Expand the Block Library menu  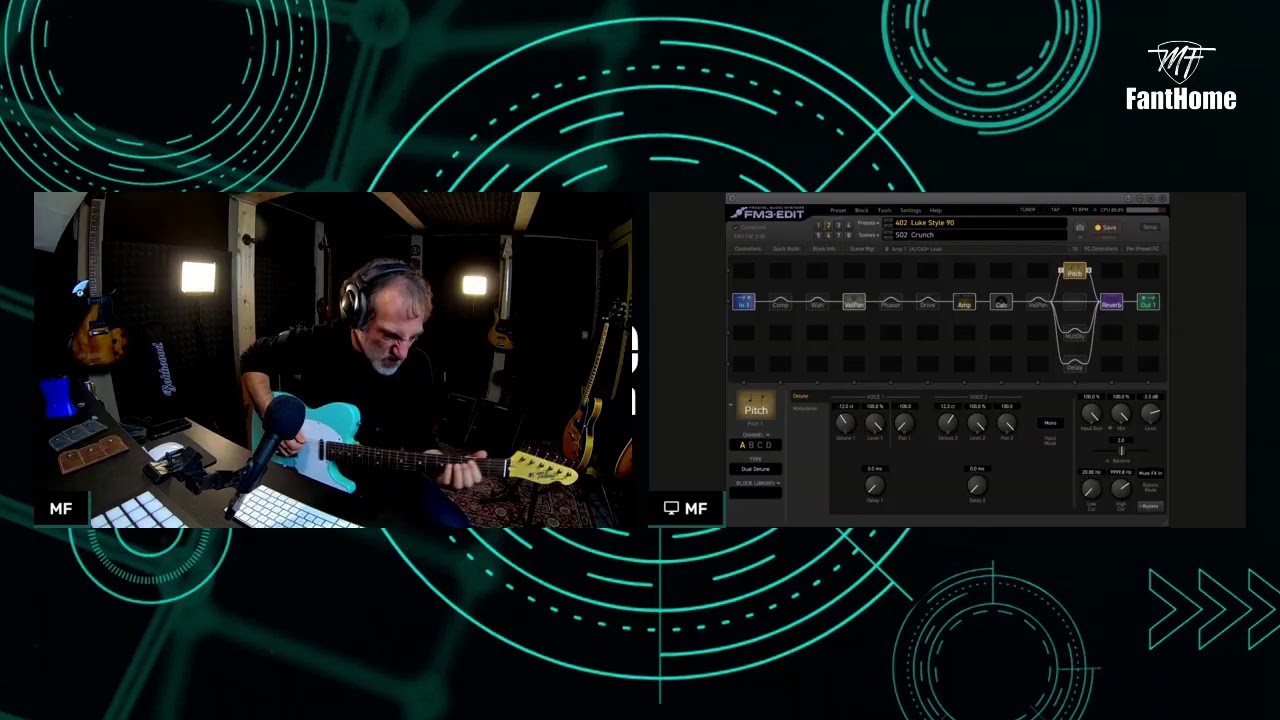[x=756, y=483]
